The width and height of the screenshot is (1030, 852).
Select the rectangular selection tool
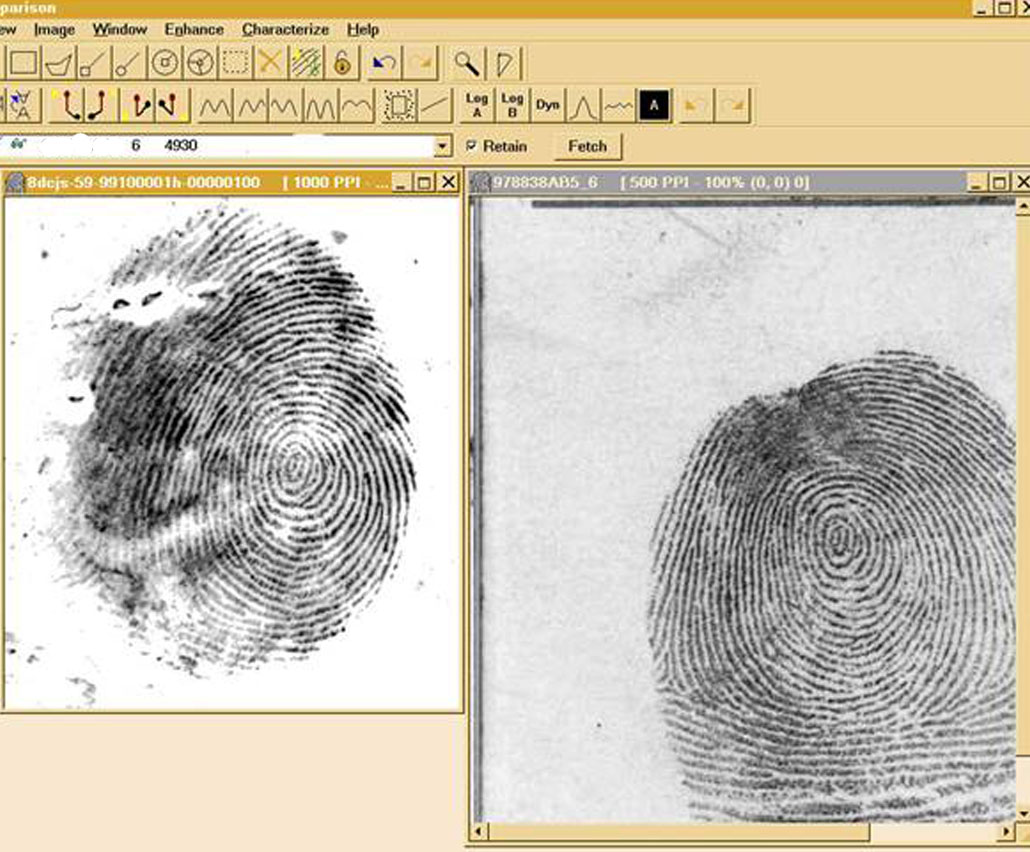point(22,62)
